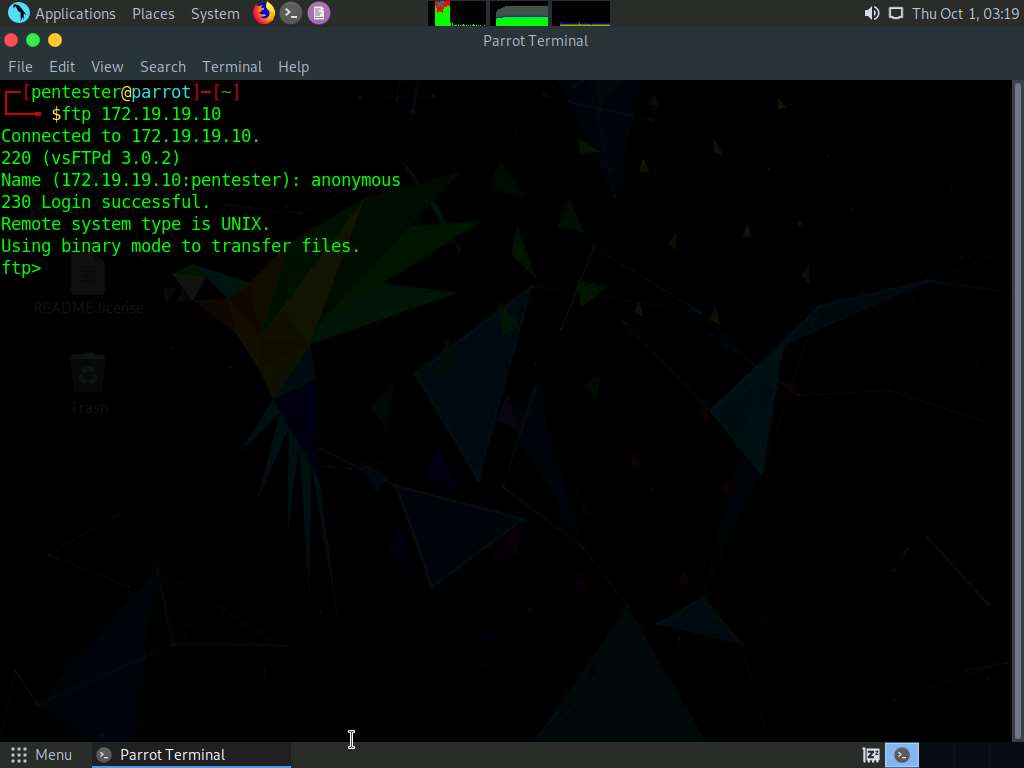Image resolution: width=1024 pixels, height=768 pixels.
Task: Open the terminal Search menu
Action: [163, 67]
